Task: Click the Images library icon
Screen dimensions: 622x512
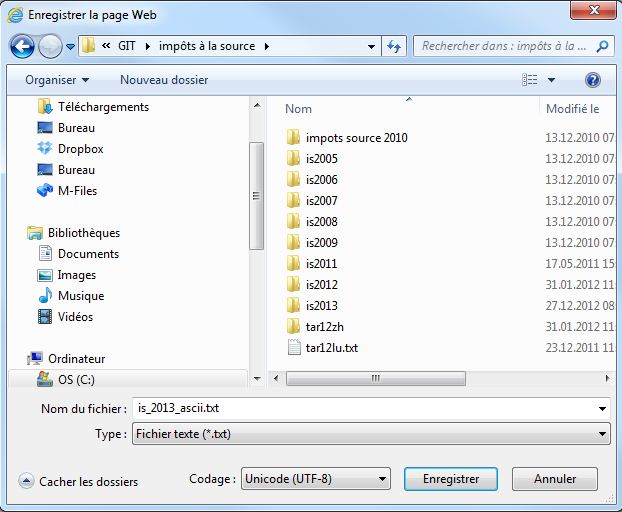Action: pyautogui.click(x=45, y=275)
